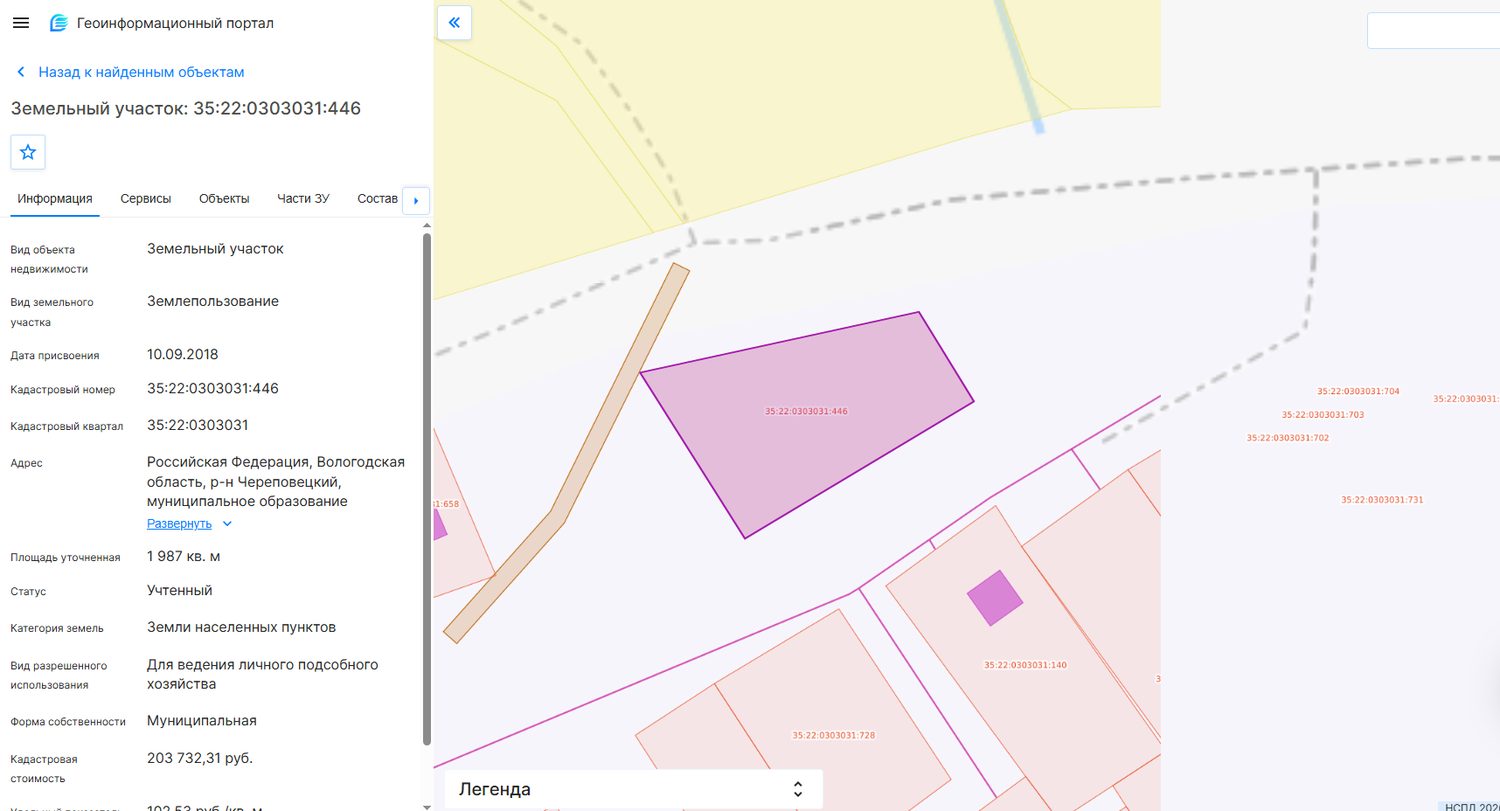Viewport: 1500px width, 811px height.
Task: Click the Землепользование parcel type value
Action: coord(213,301)
